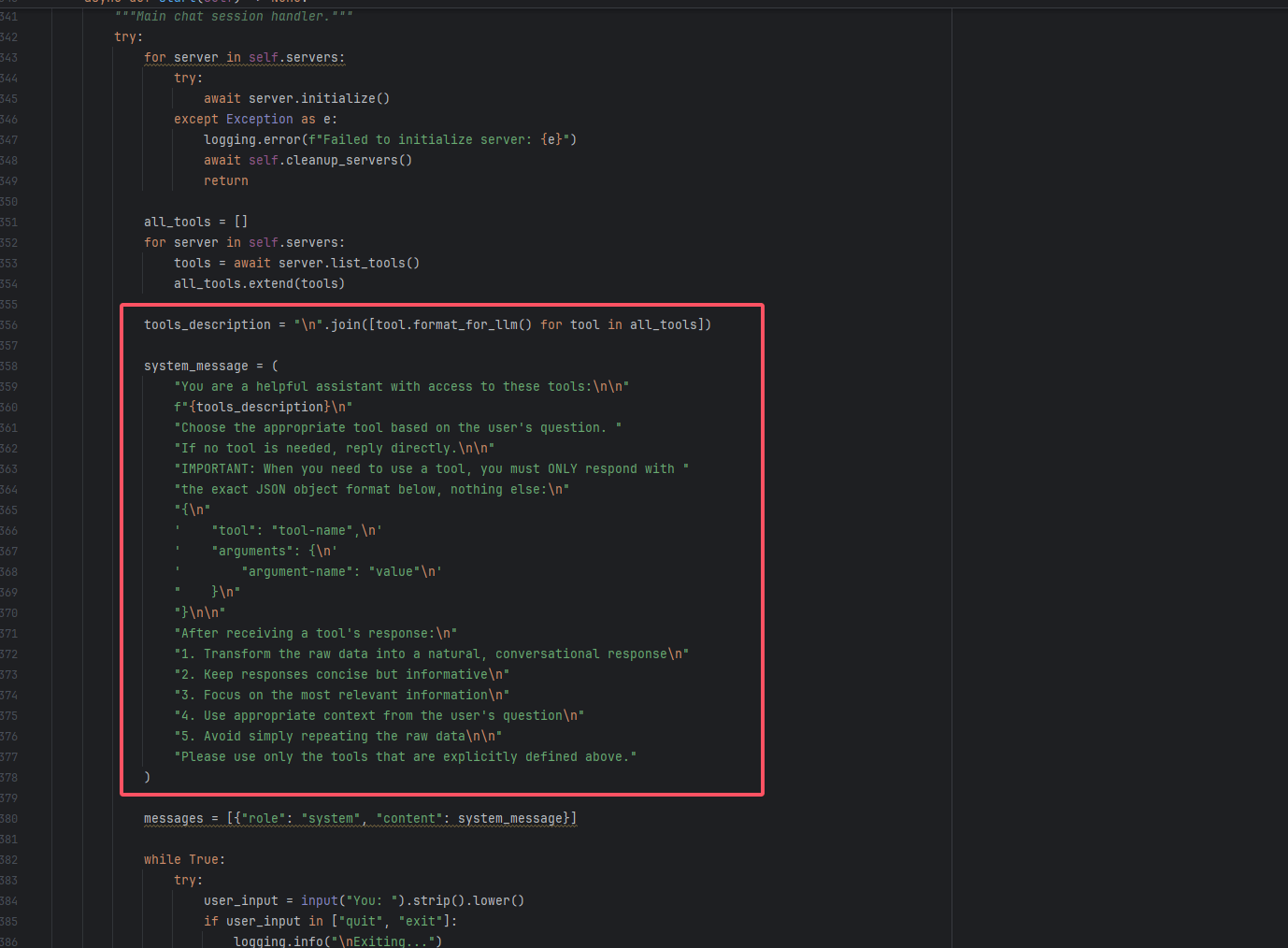Click the "After receiving a tool's response" string
The width and height of the screenshot is (1288, 948).
point(315,634)
